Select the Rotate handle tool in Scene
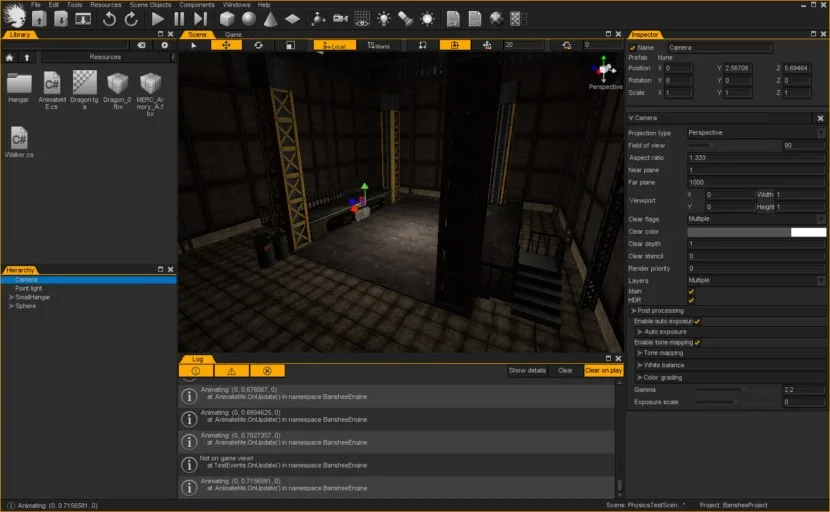 coord(258,45)
